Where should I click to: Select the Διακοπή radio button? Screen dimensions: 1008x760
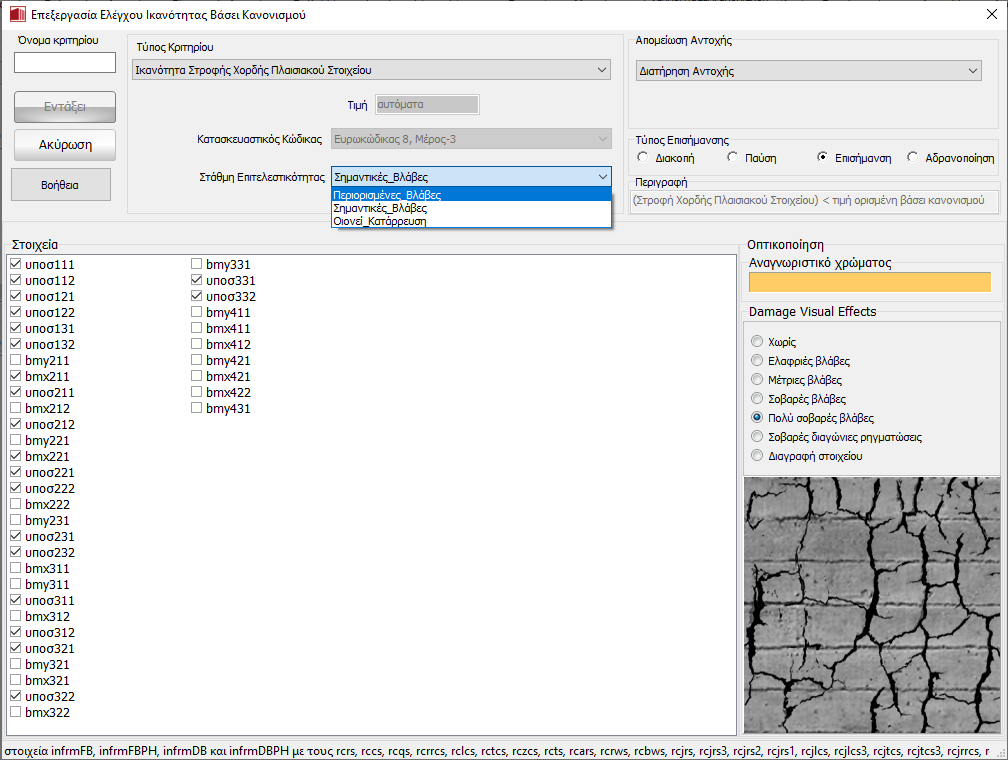(x=643, y=158)
